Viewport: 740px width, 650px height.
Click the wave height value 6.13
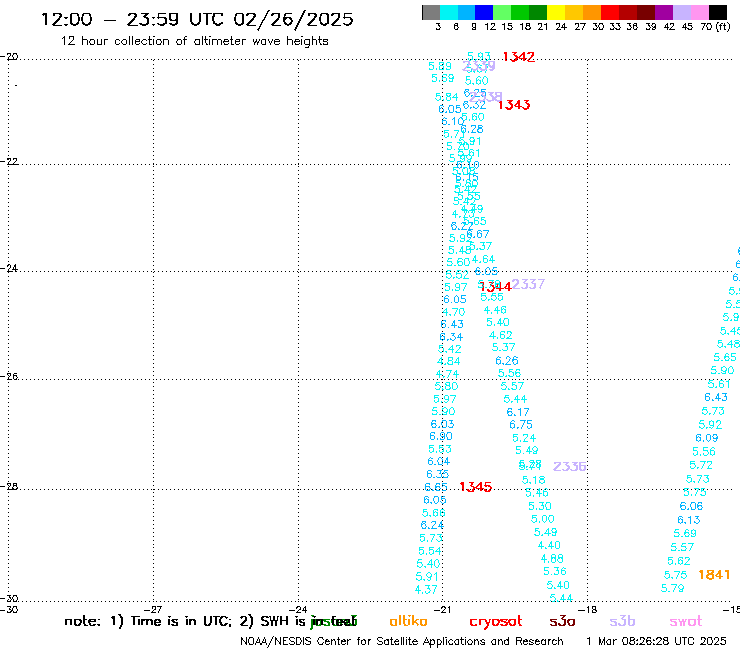[x=689, y=520]
